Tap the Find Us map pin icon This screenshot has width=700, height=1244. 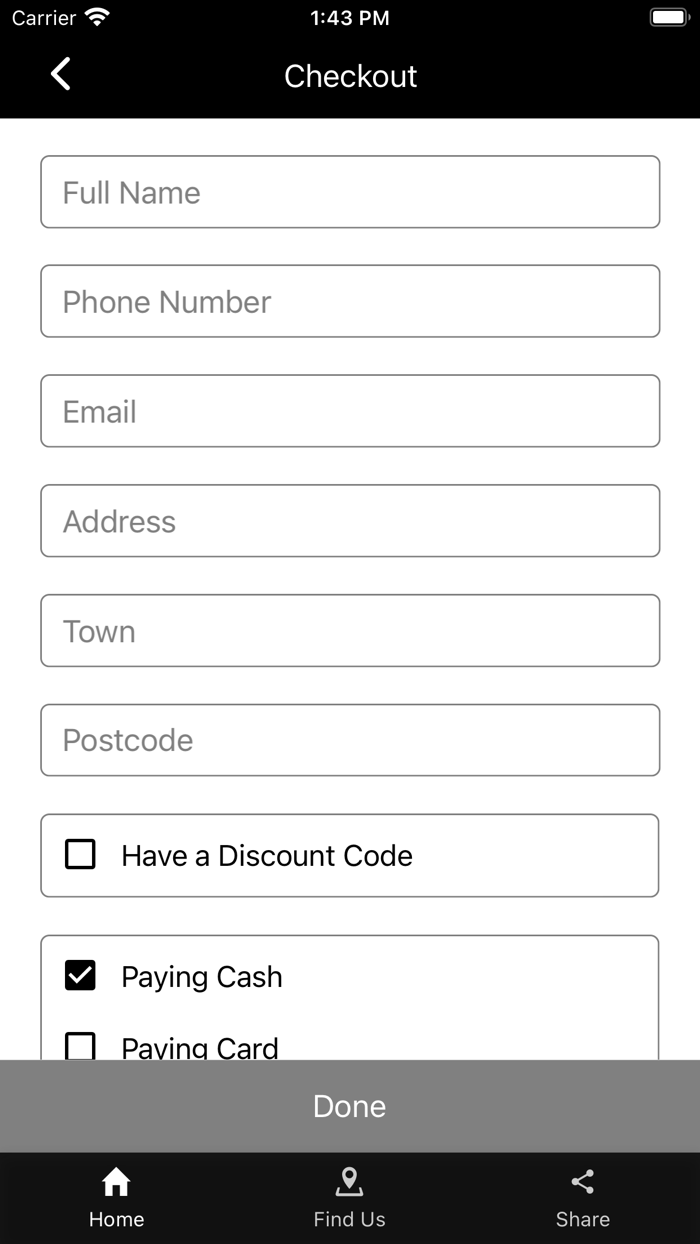(x=349, y=1182)
